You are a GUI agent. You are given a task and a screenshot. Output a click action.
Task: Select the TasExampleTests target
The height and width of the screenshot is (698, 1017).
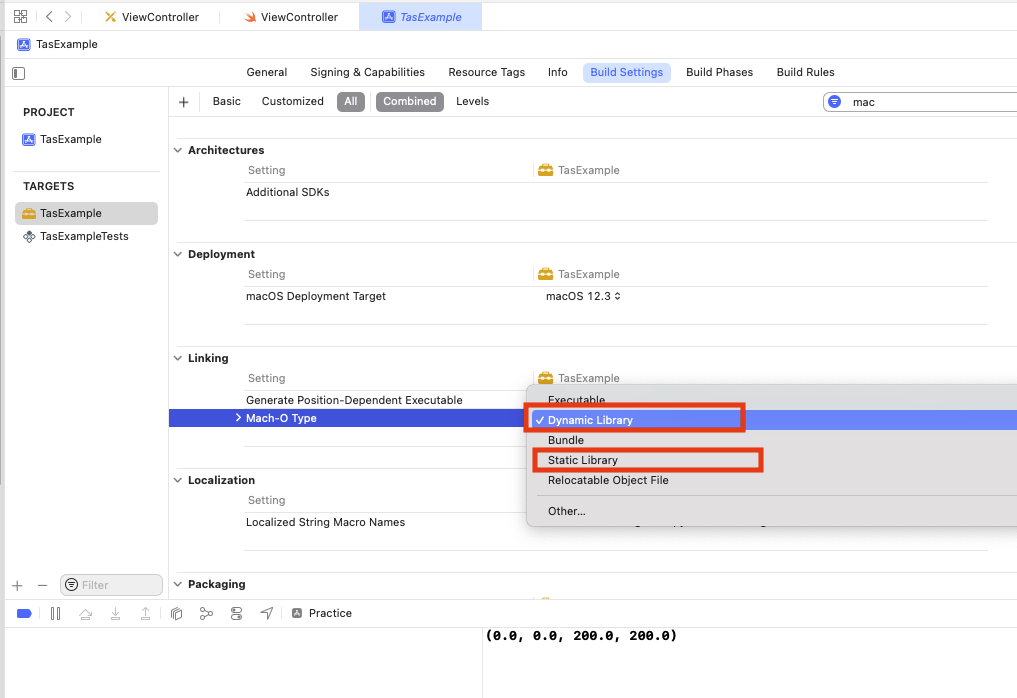pyautogui.click(x=86, y=237)
